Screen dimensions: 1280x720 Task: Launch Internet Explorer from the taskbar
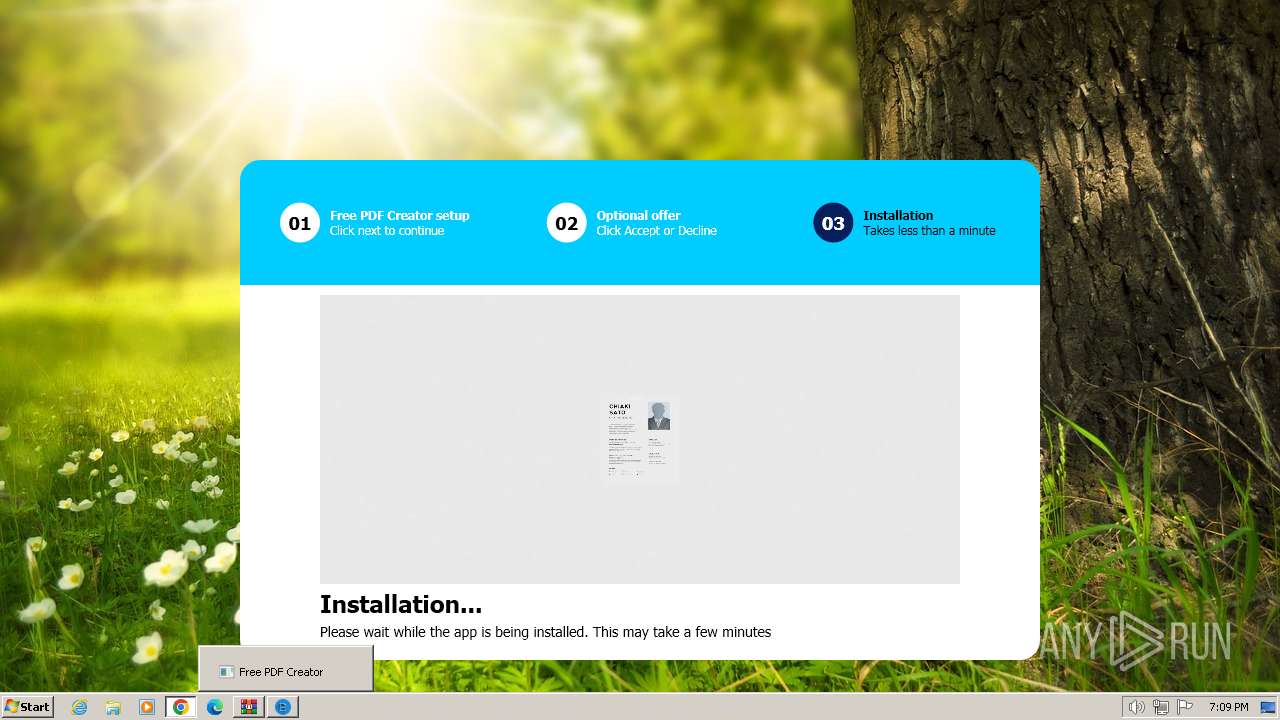coord(80,707)
